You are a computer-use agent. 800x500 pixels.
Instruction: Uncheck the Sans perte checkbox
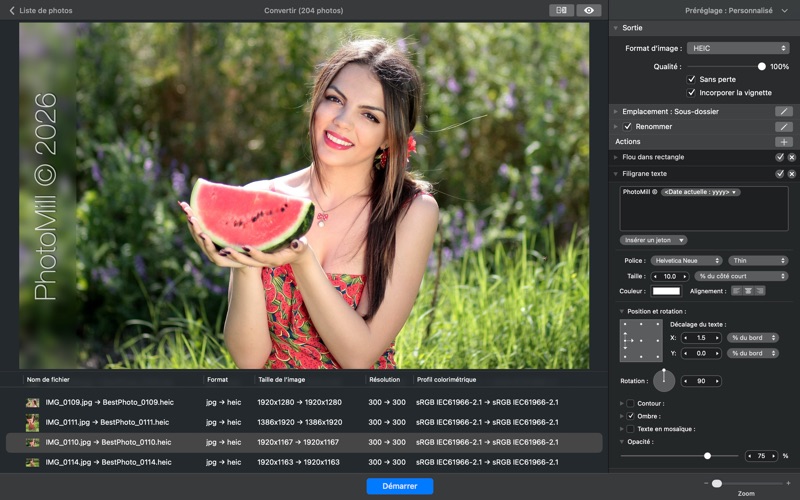coord(691,79)
